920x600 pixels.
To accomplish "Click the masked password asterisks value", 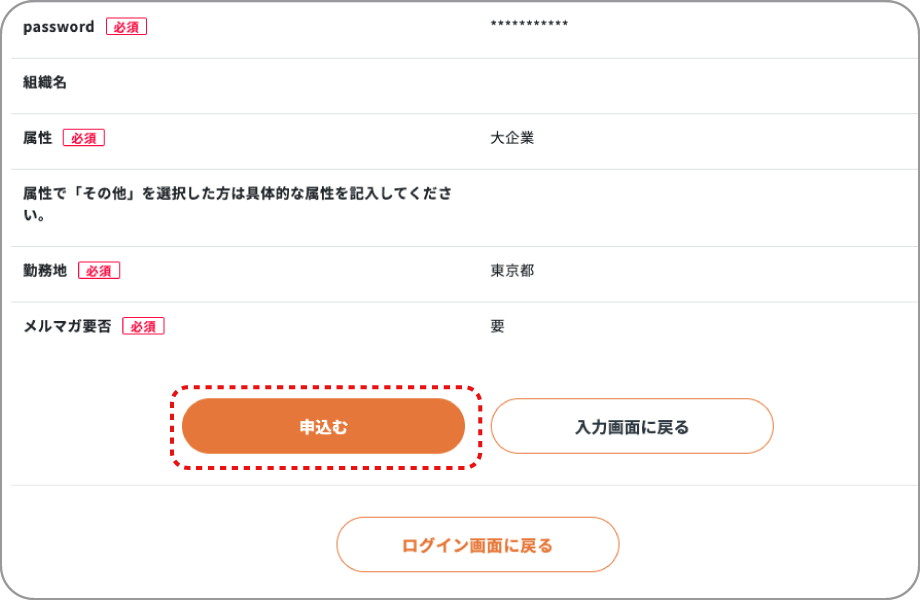I will tap(528, 22).
